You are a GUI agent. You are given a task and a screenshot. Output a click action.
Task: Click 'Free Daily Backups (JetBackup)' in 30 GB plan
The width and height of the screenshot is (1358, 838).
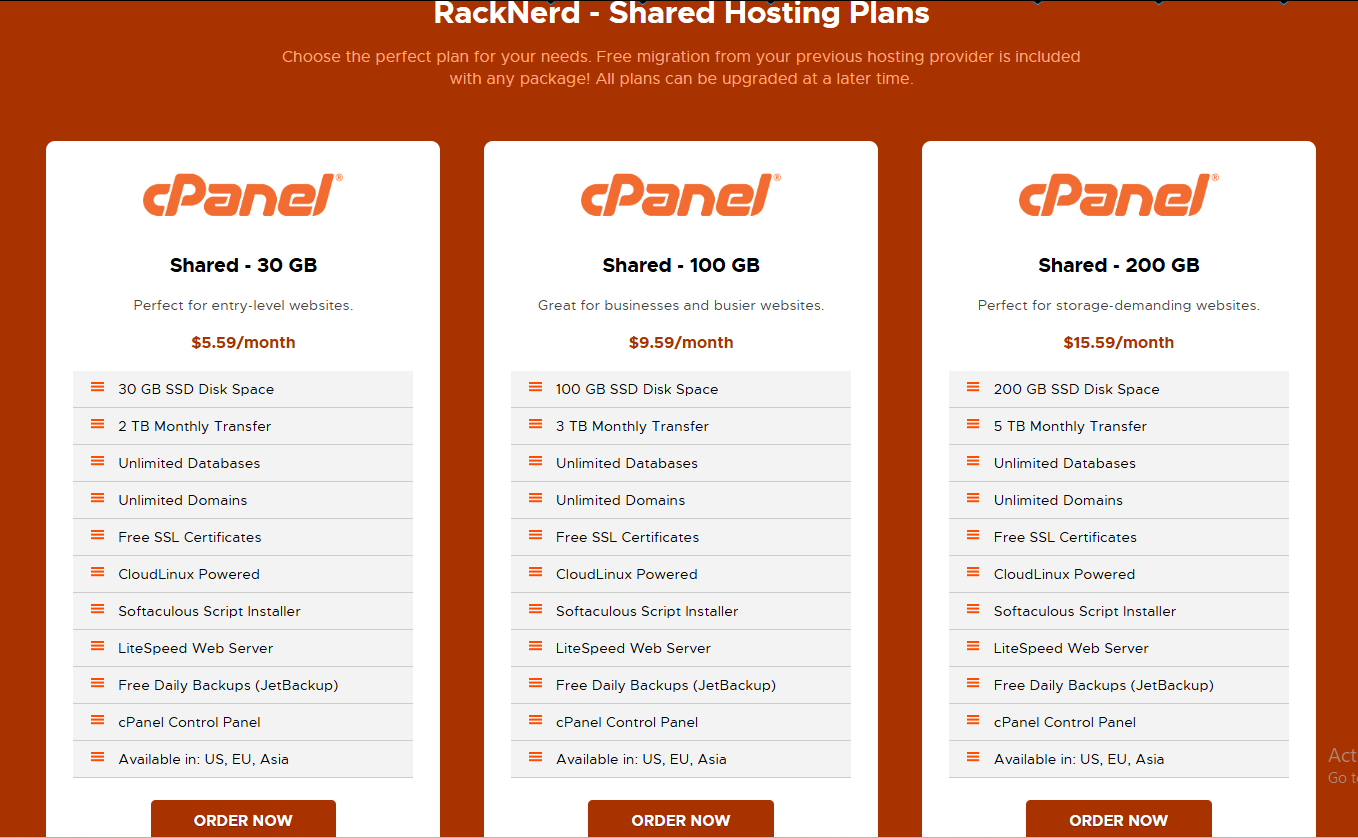click(228, 685)
